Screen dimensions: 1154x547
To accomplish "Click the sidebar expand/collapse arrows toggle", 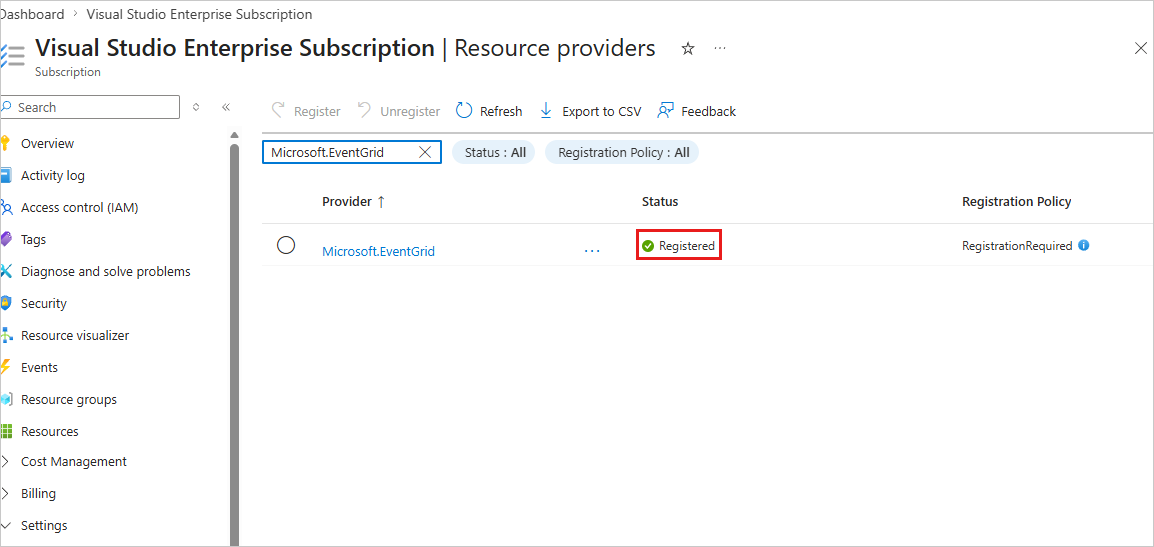I will pos(196,107).
